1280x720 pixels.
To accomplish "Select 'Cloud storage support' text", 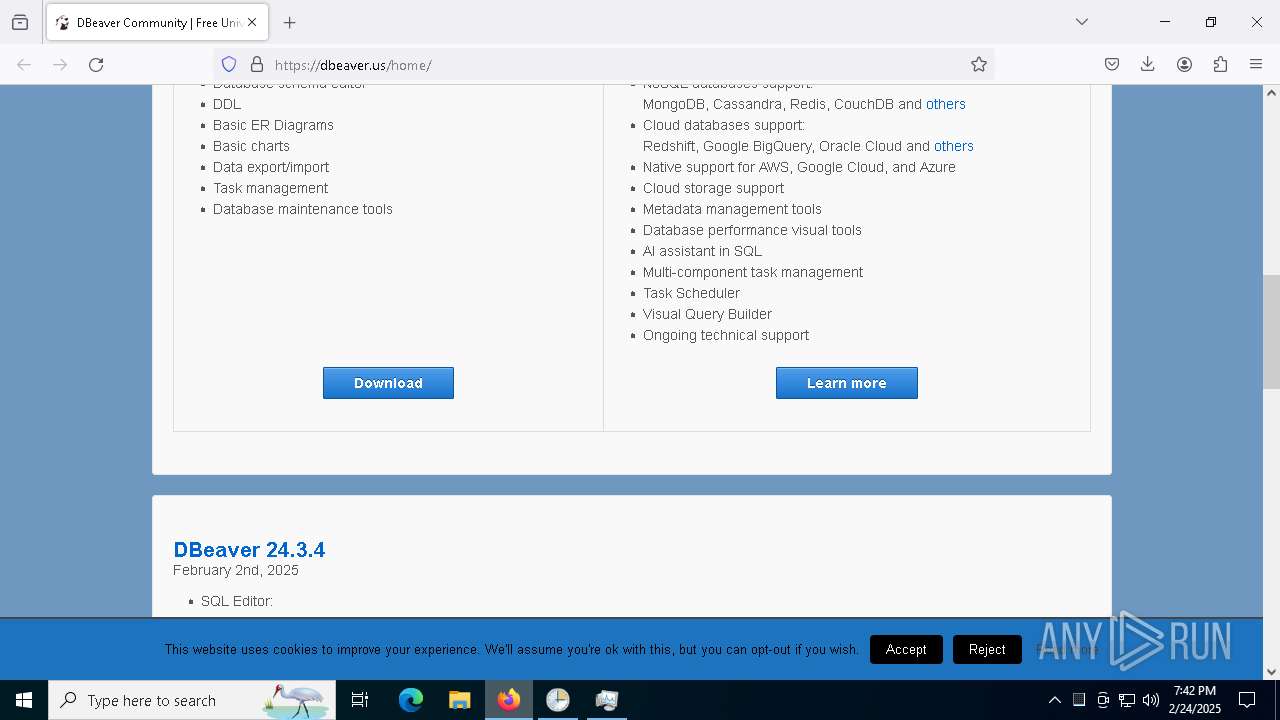I will pos(713,188).
